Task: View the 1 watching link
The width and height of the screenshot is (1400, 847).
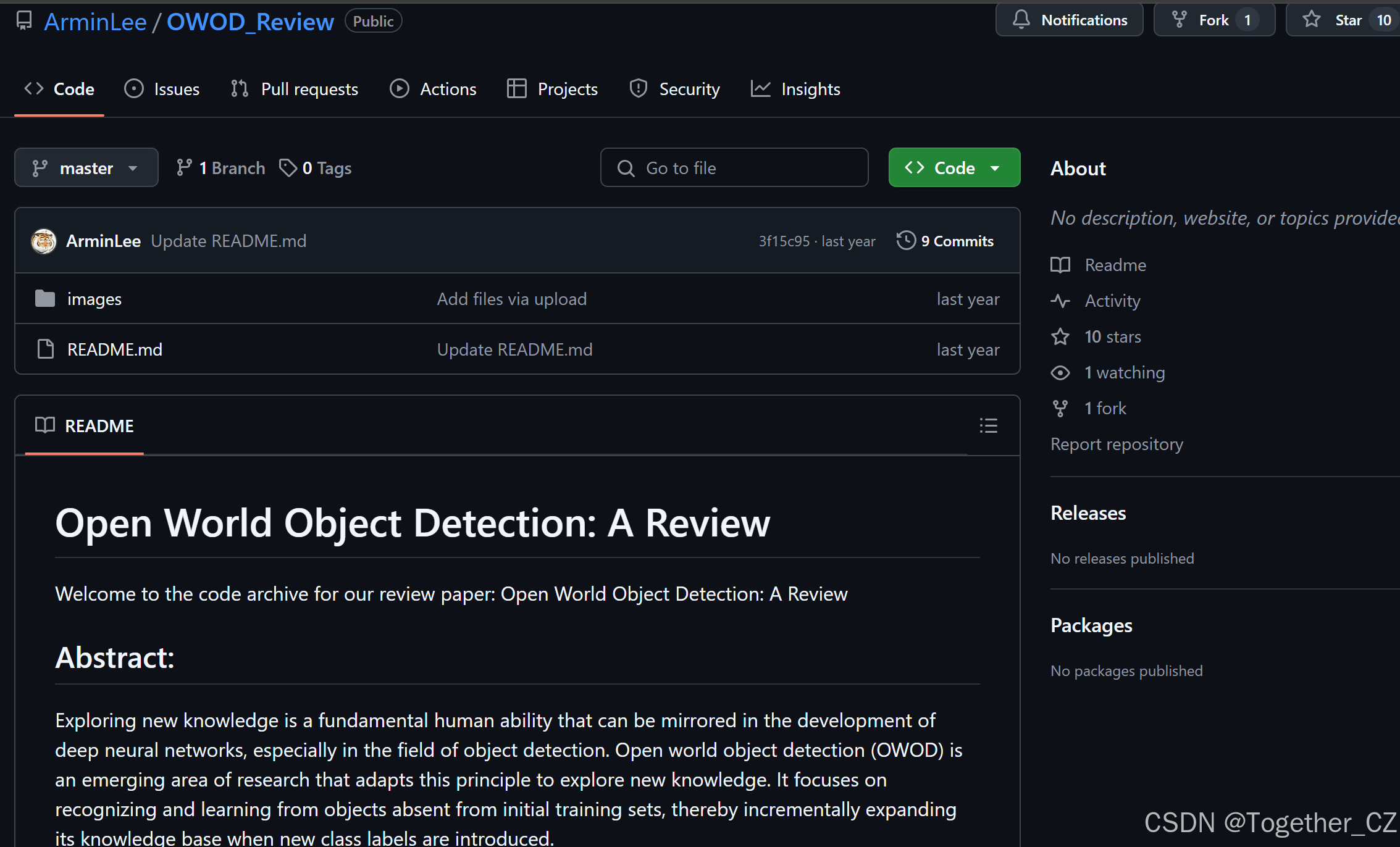Action: [1124, 372]
